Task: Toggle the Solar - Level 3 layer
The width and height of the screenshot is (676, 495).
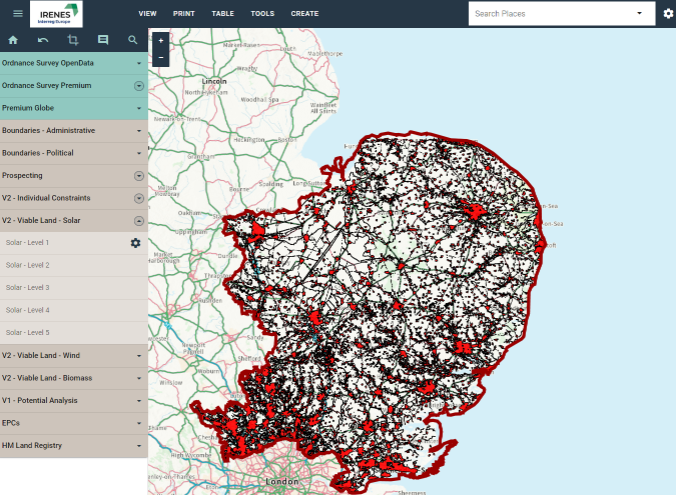Action: [x=27, y=287]
